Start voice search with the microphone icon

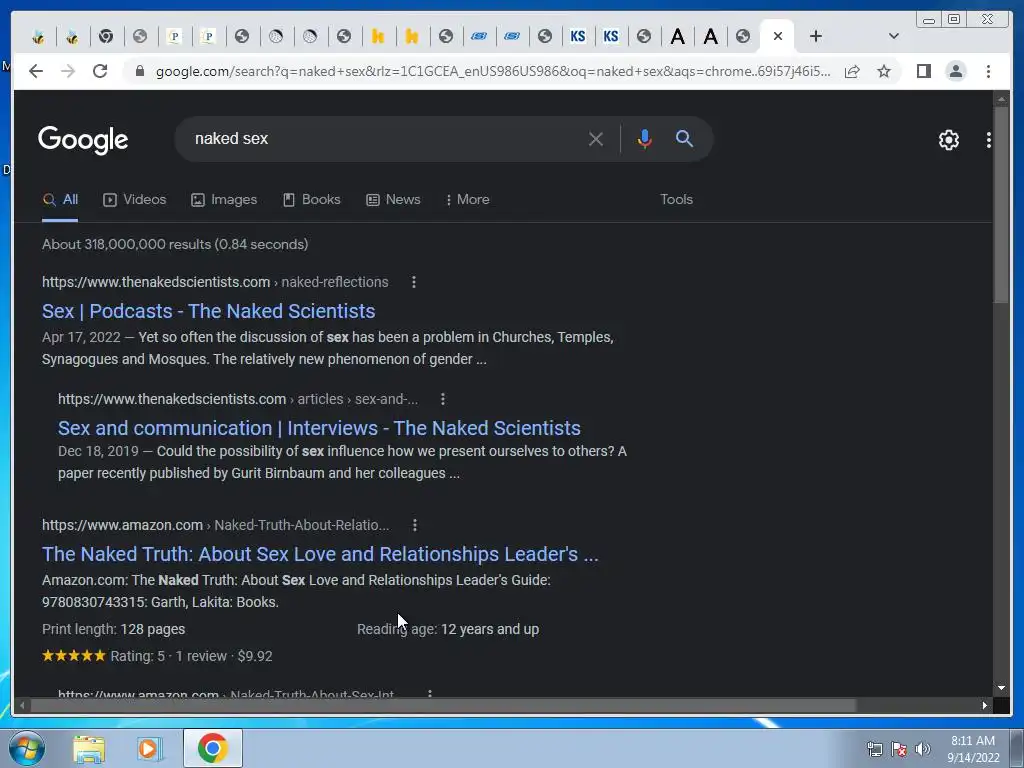(645, 138)
